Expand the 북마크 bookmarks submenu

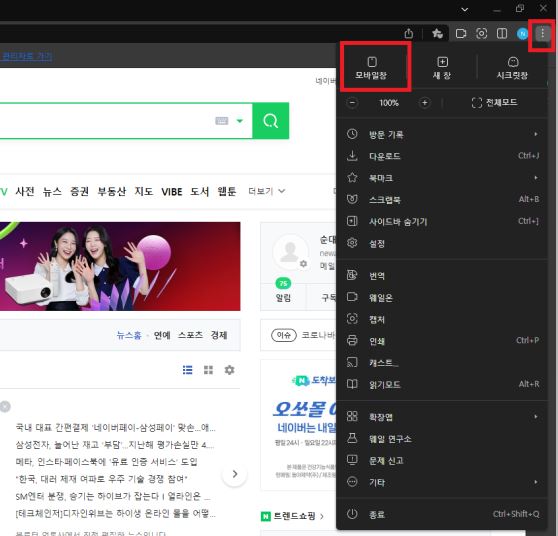pyautogui.click(x=442, y=178)
